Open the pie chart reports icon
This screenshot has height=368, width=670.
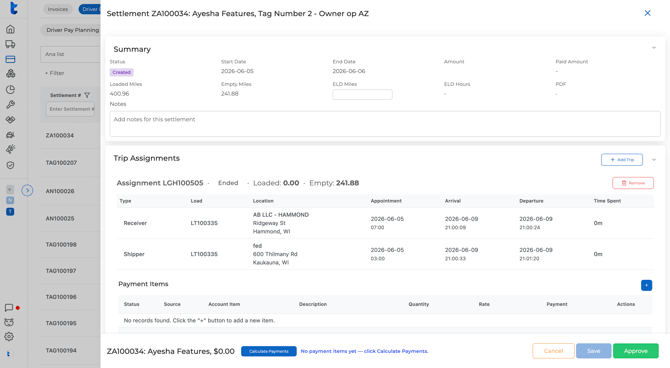coord(10,89)
